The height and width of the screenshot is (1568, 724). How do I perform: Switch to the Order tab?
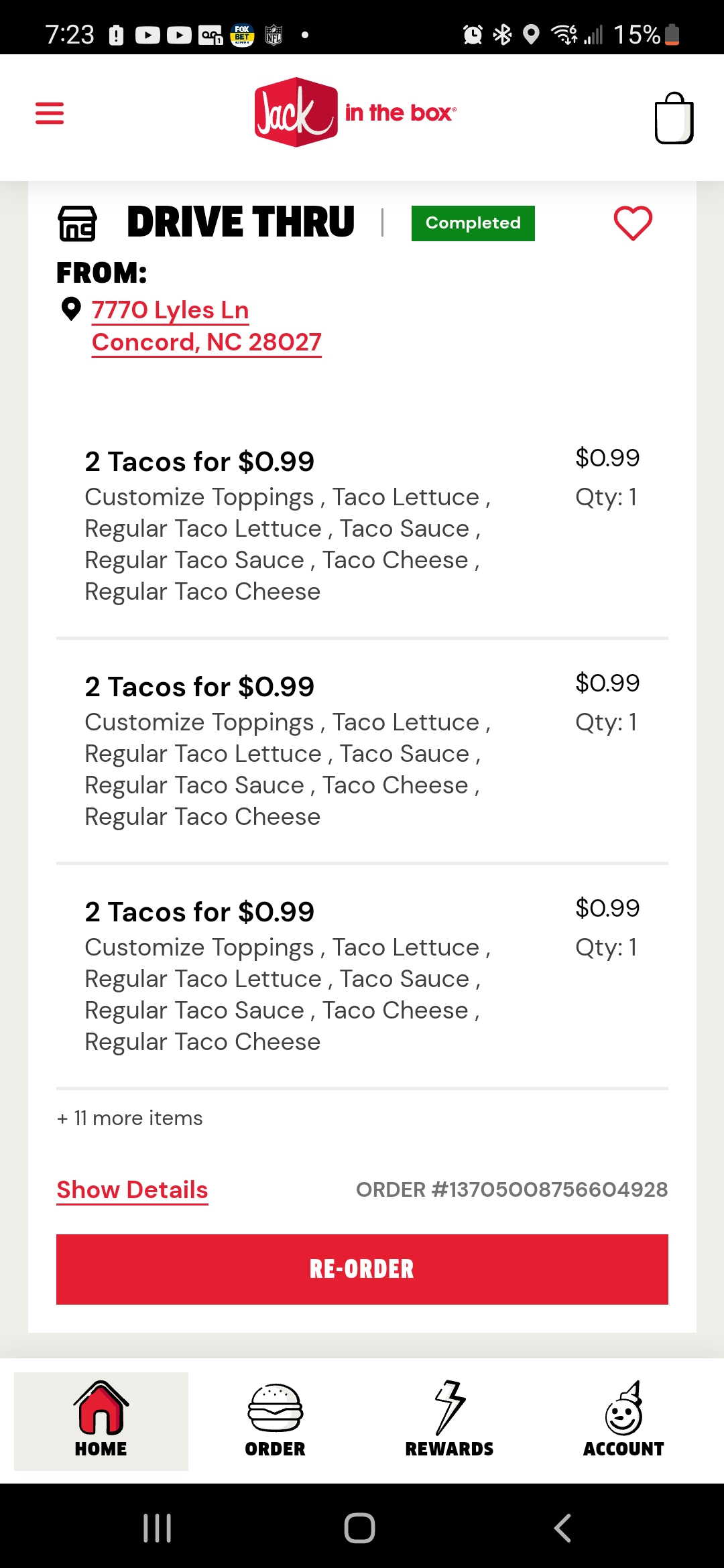coord(275,1421)
